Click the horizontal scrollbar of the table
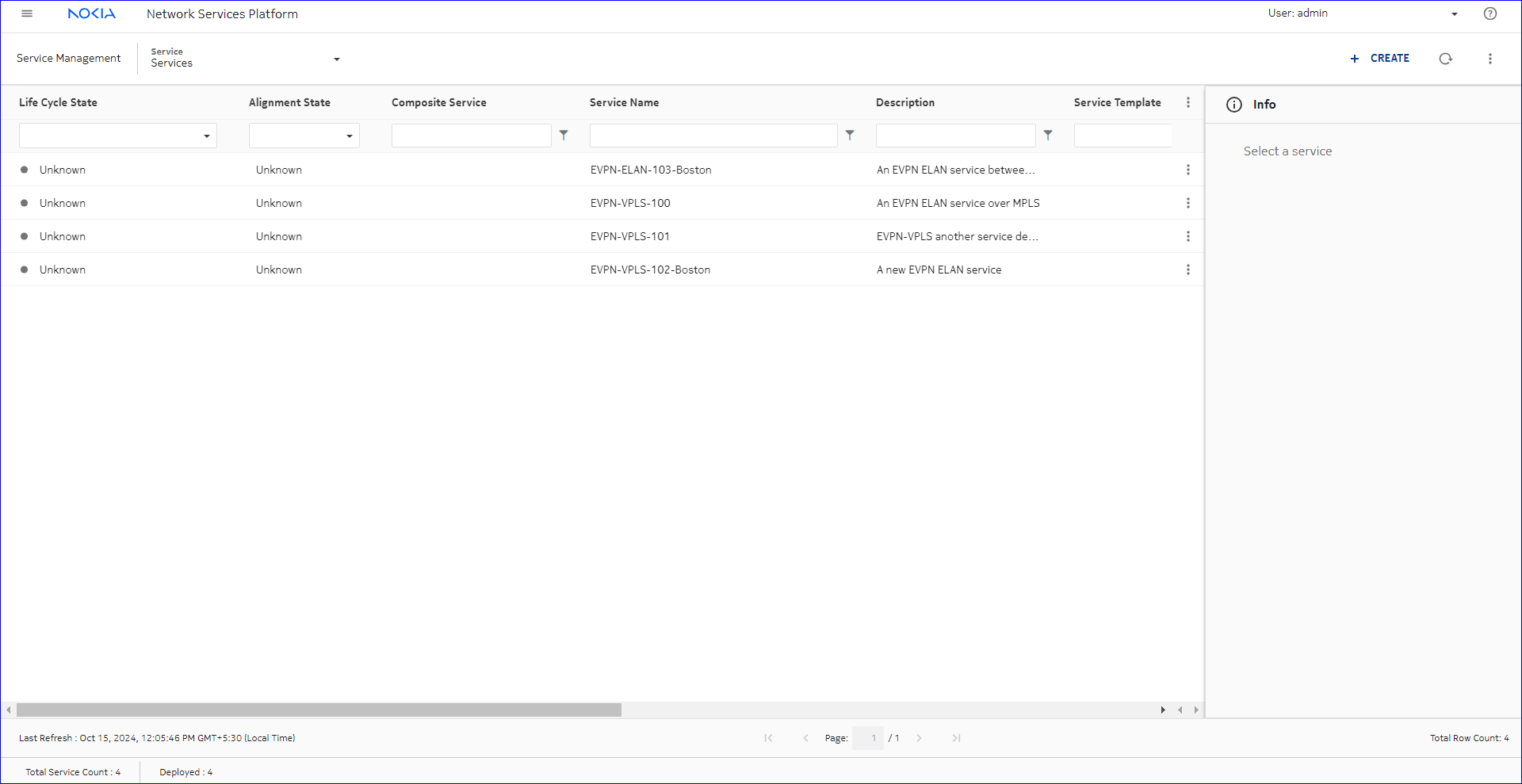This screenshot has width=1522, height=784. tap(319, 709)
